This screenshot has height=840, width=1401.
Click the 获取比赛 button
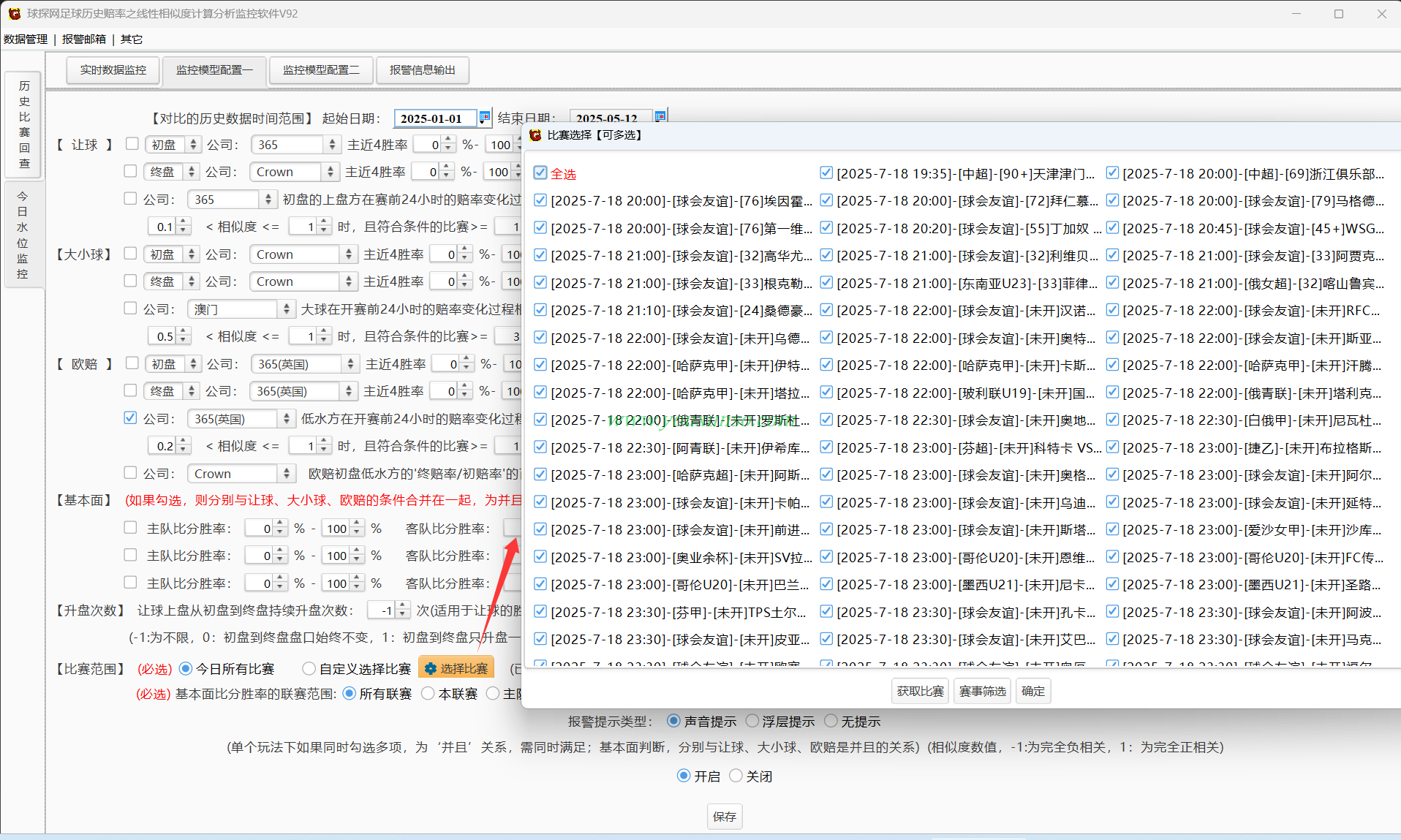(920, 691)
